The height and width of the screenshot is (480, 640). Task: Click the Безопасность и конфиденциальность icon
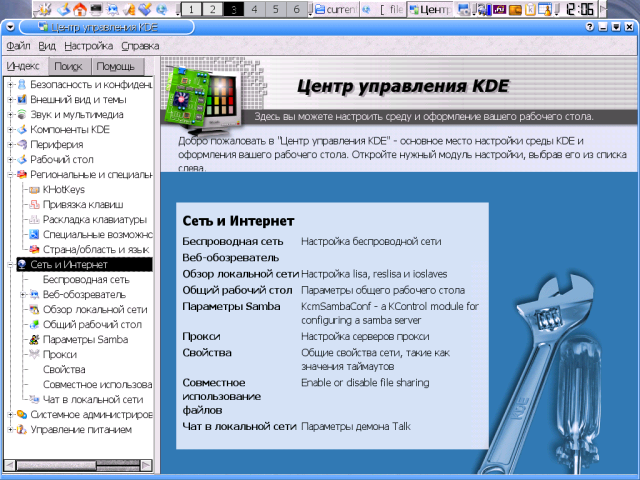[22, 84]
